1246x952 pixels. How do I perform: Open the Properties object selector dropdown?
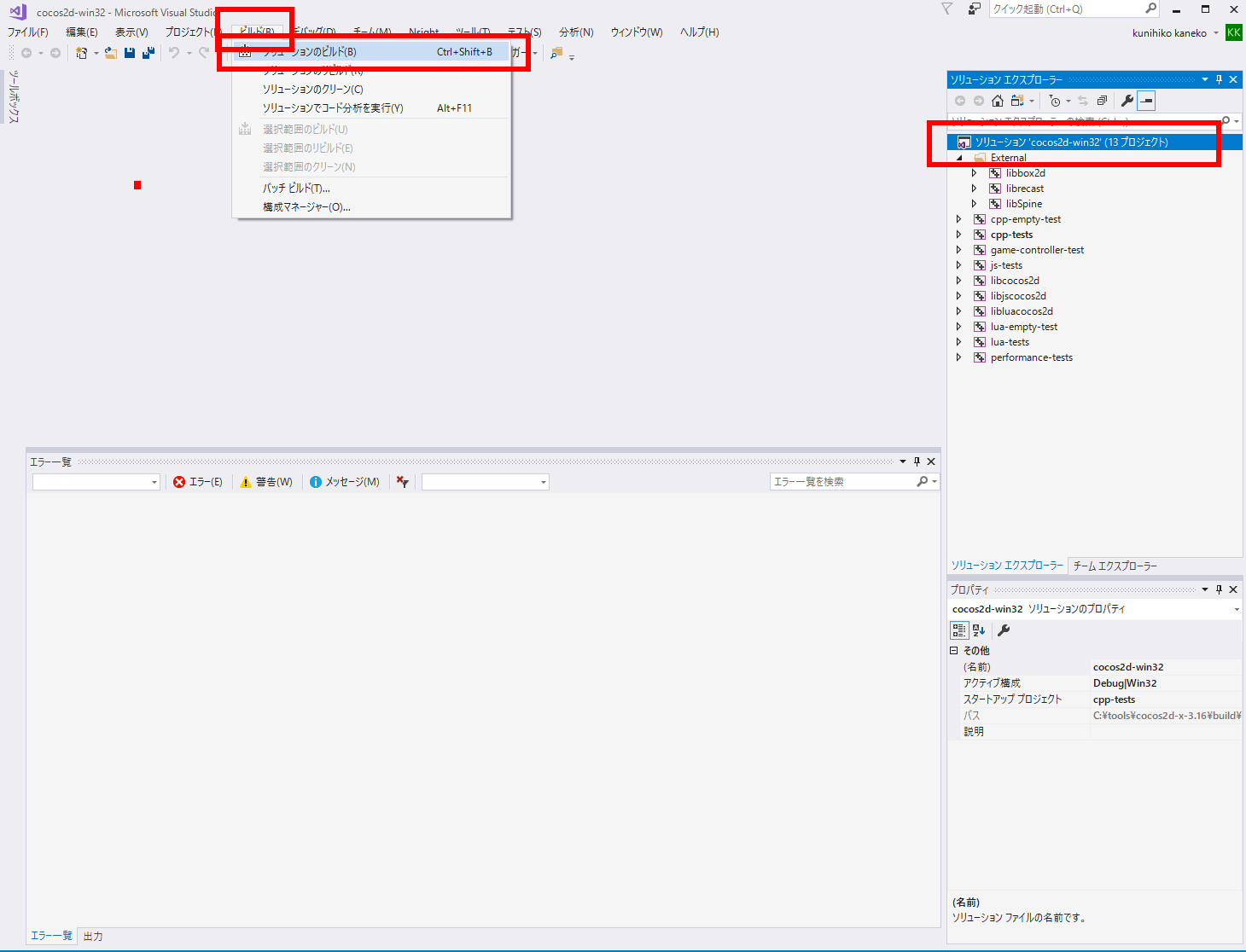click(1237, 609)
